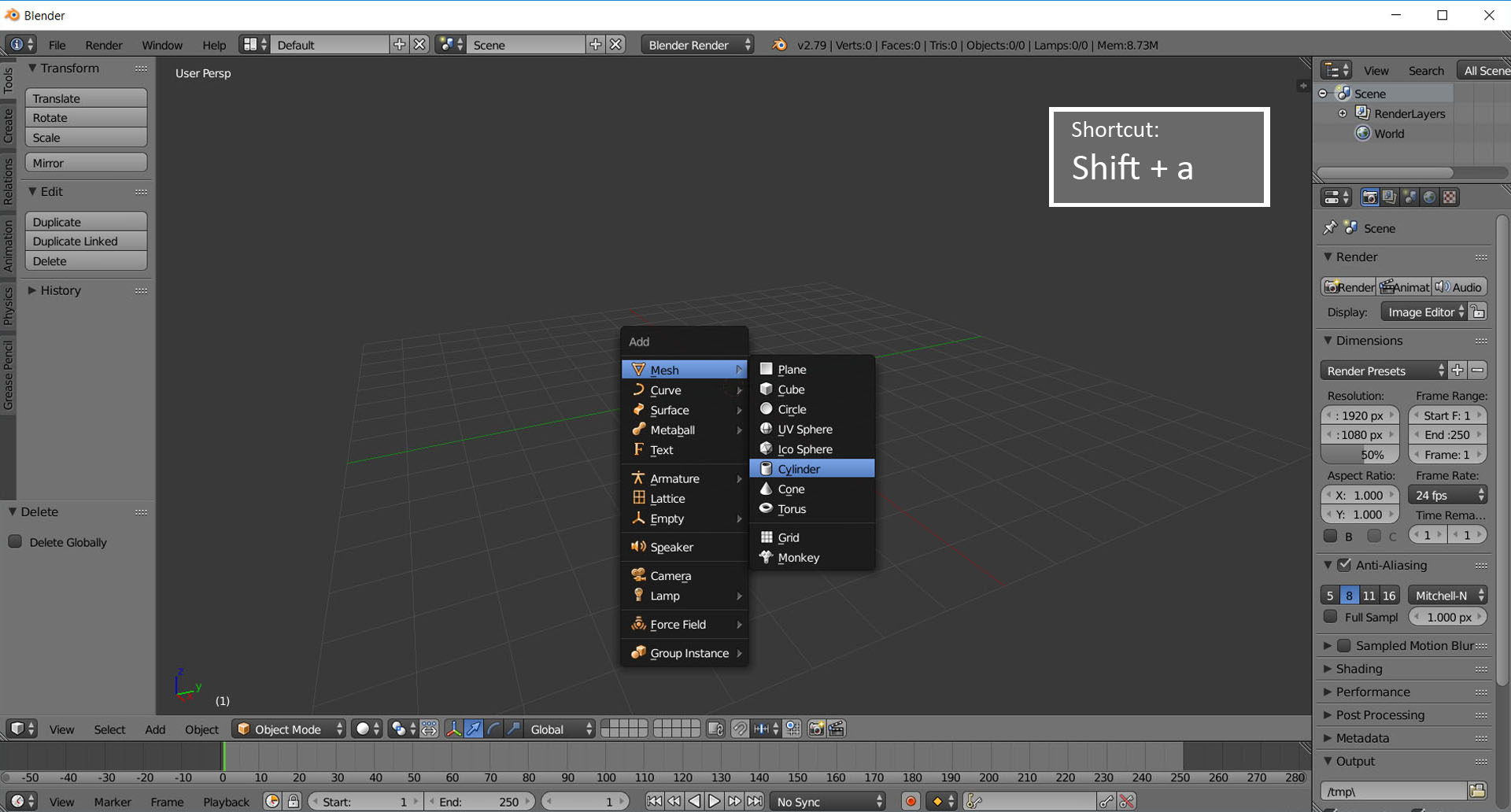
Task: Toggle the Border (B) checkbox
Action: [1330, 536]
